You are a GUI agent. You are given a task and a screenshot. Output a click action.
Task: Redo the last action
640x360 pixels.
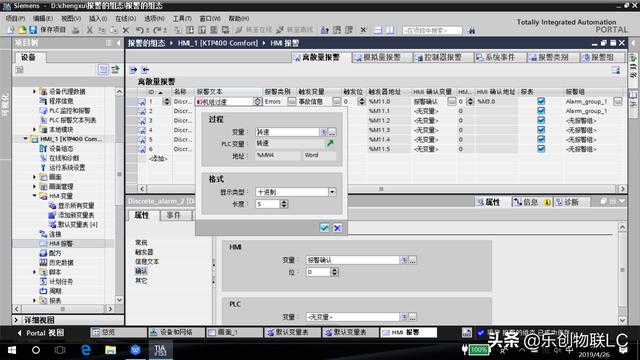tap(157, 30)
